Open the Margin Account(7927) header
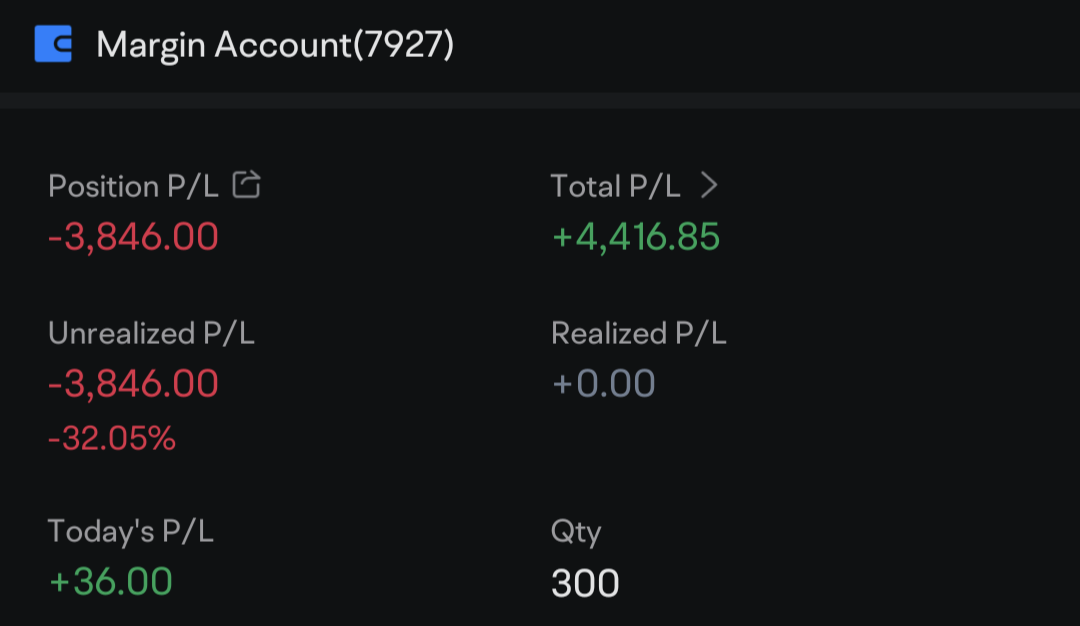1080x626 pixels. pos(275,45)
